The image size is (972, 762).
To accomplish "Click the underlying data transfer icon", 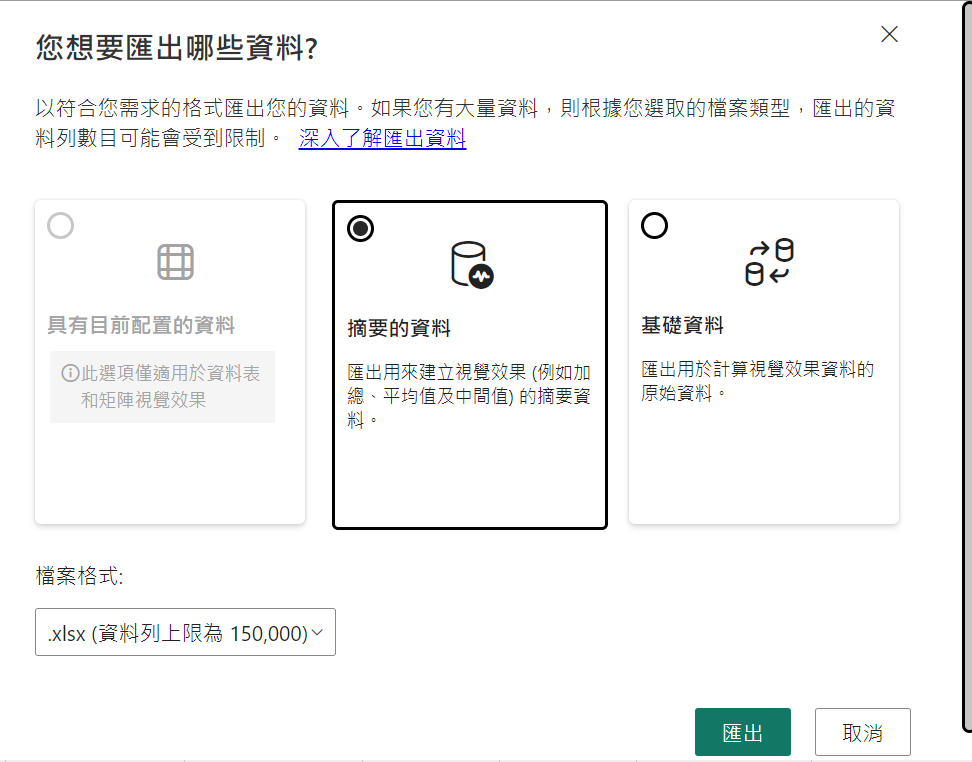I will [769, 262].
